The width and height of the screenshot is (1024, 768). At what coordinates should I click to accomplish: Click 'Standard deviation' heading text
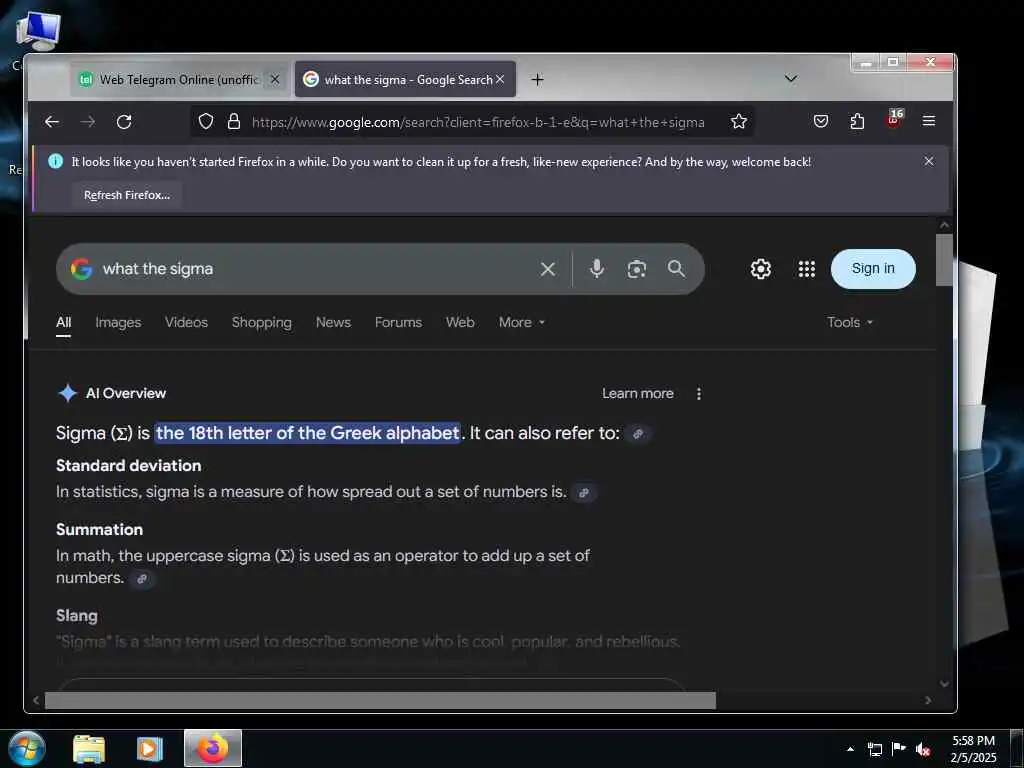[129, 466]
